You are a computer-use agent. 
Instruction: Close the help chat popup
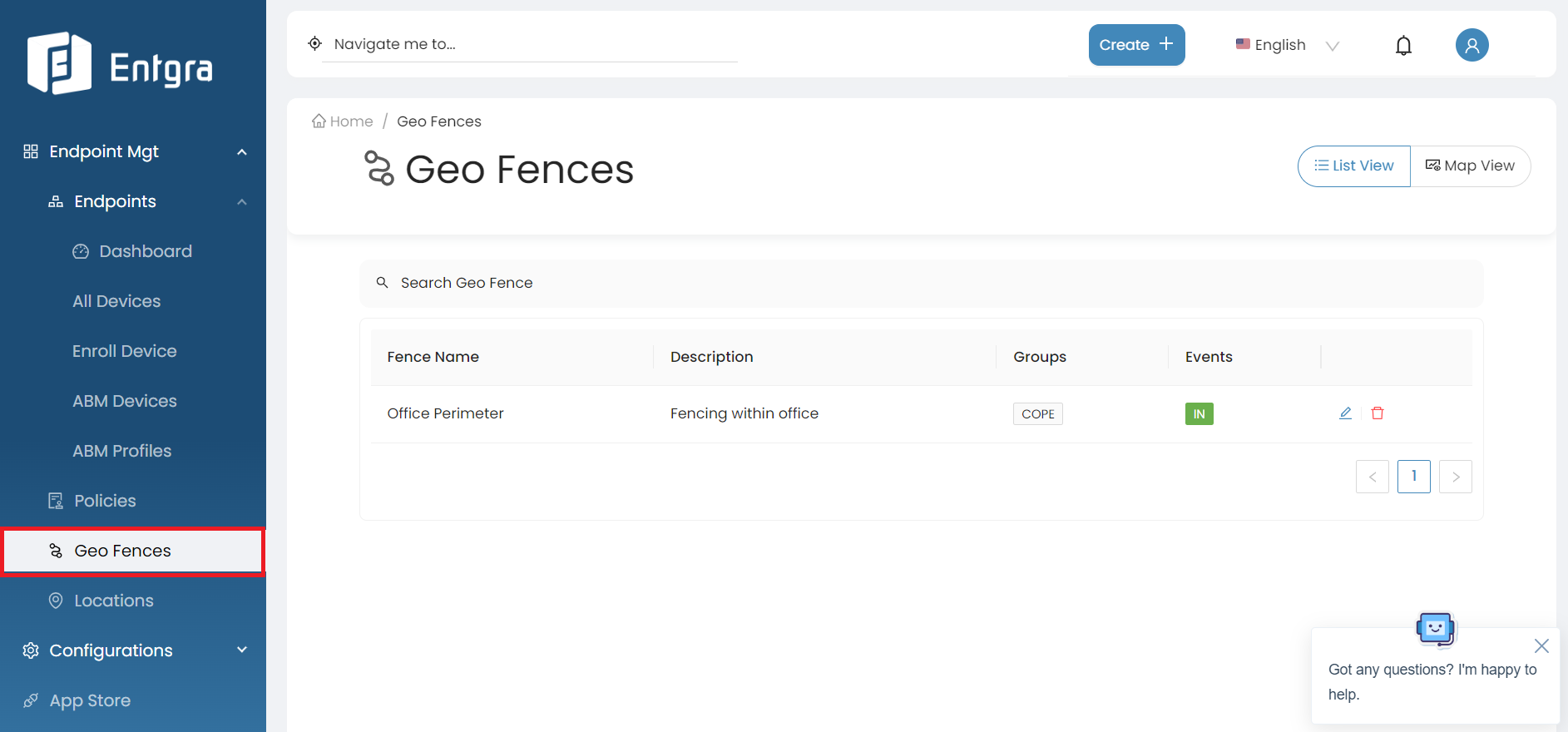click(x=1541, y=646)
